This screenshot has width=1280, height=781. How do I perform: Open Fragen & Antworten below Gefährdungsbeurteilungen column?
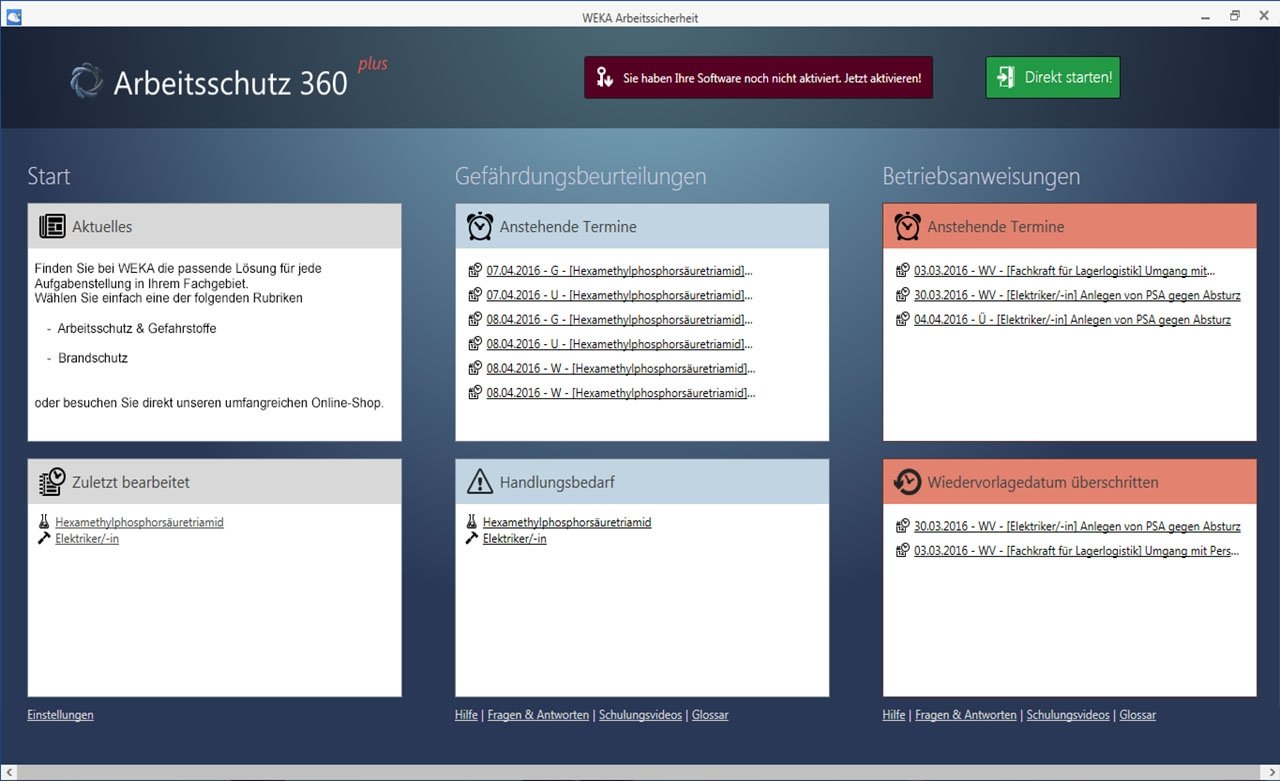538,715
